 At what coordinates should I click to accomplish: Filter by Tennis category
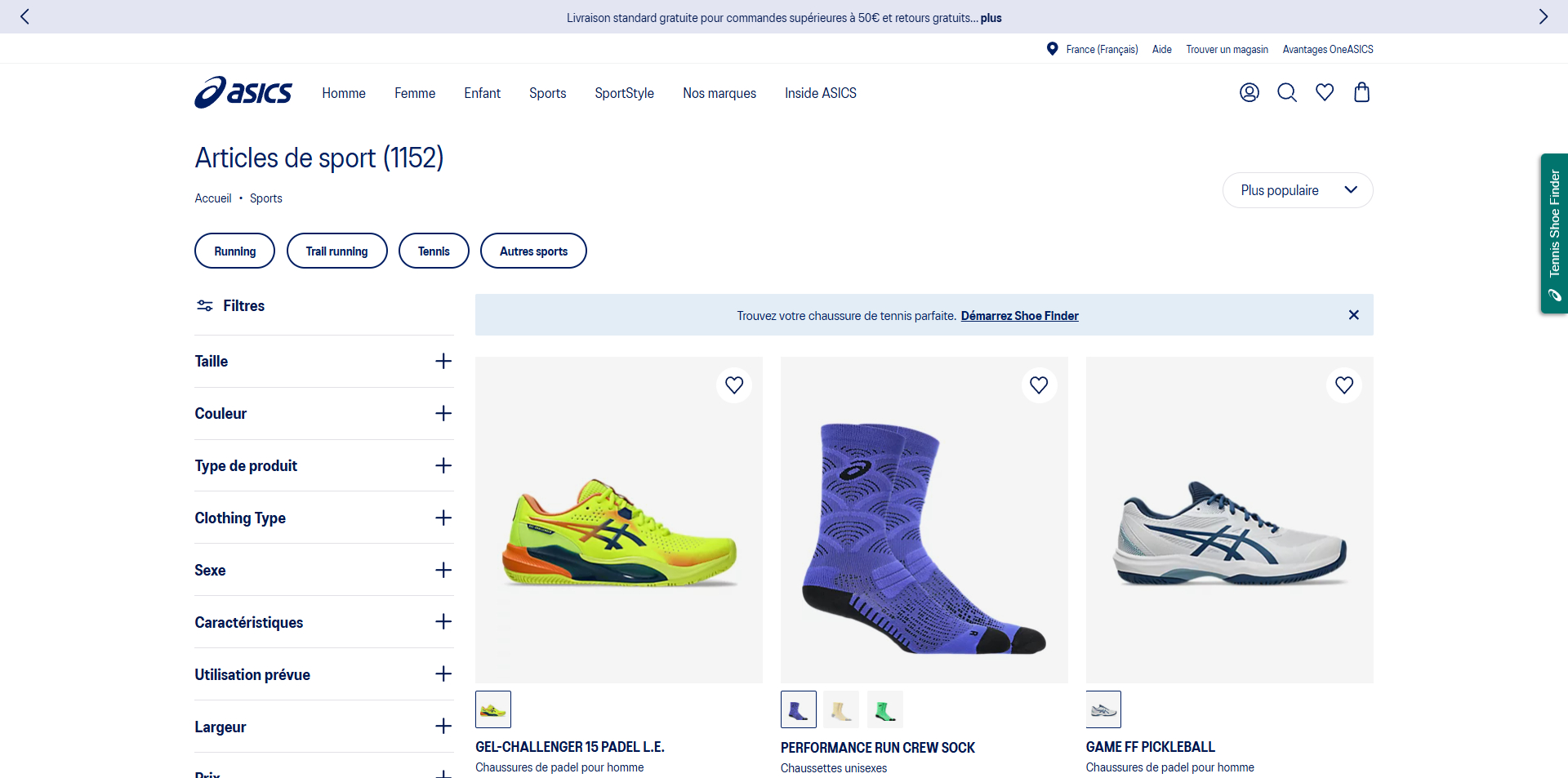(434, 251)
